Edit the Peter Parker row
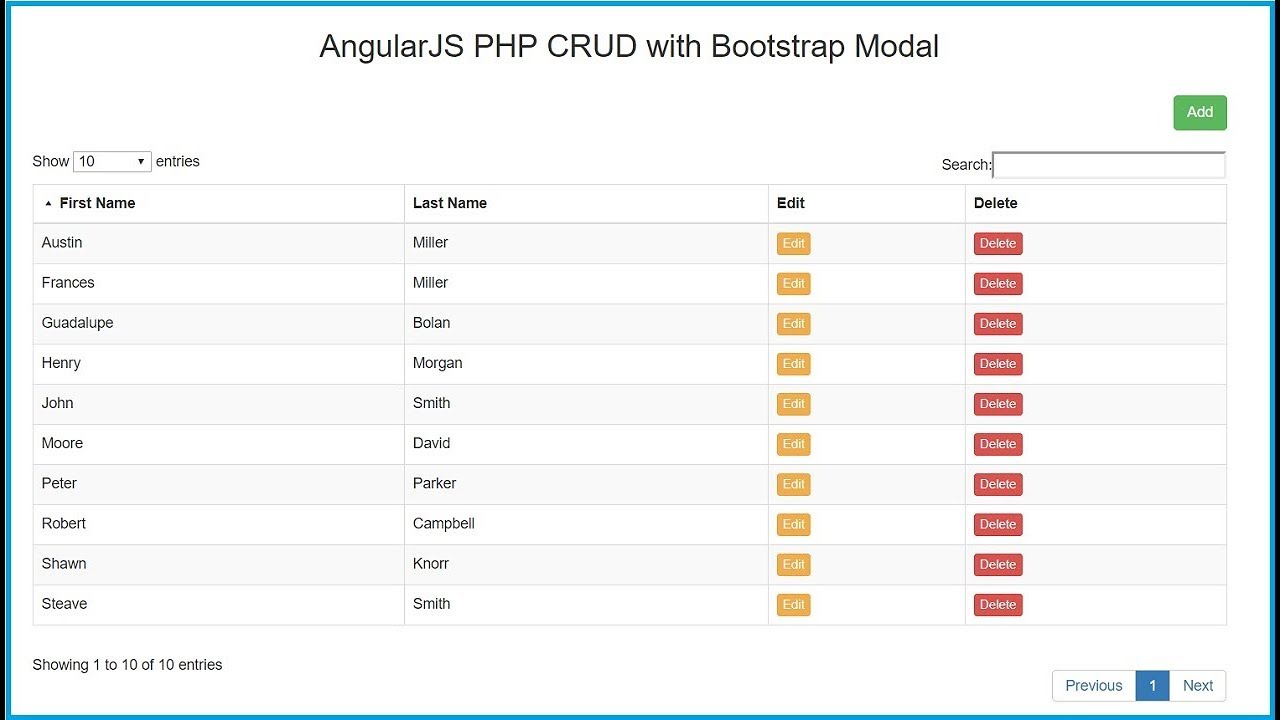The height and width of the screenshot is (720, 1280). (794, 483)
